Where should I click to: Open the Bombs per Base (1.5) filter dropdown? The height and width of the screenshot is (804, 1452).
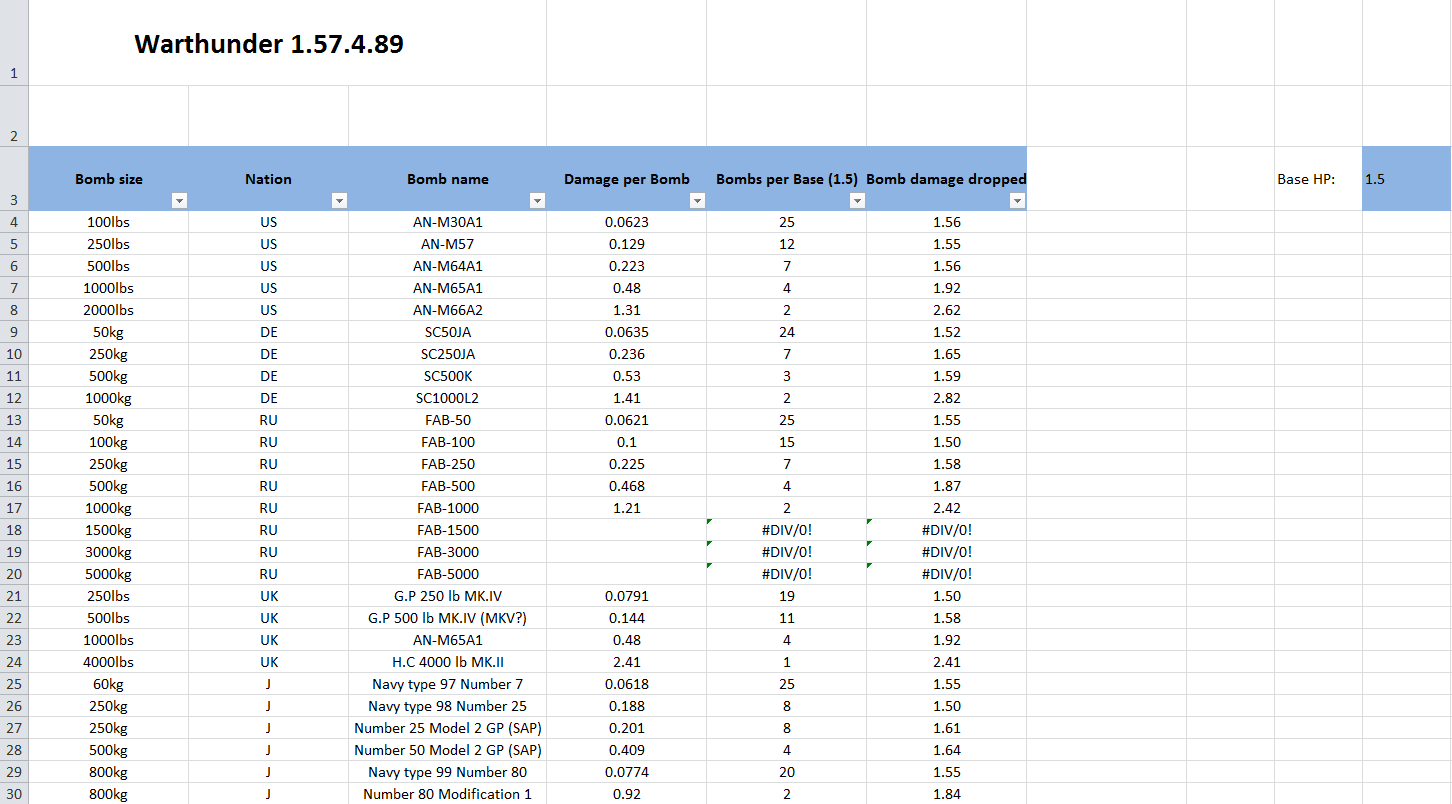click(857, 201)
